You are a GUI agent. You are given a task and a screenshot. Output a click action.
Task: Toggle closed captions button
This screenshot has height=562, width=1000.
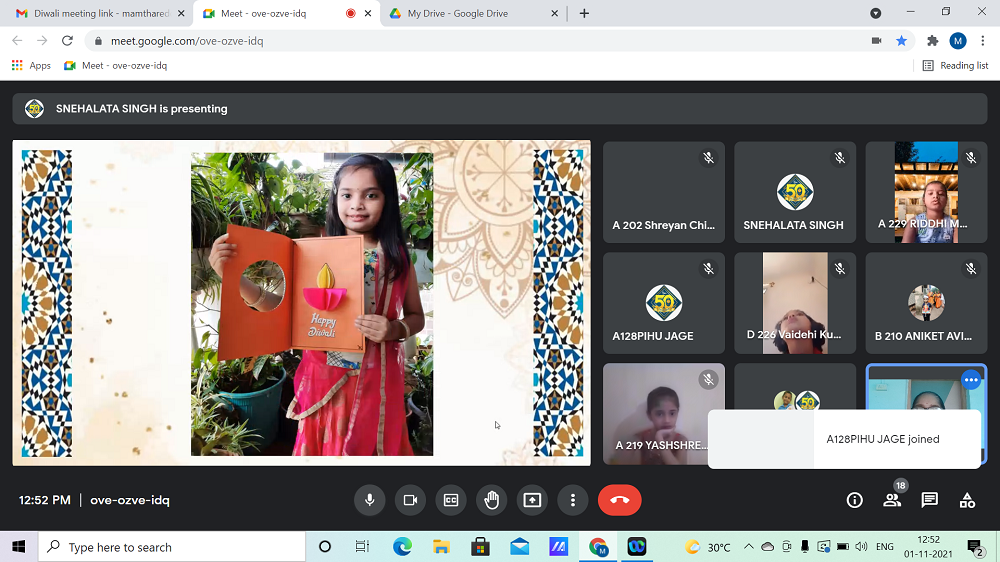point(451,500)
